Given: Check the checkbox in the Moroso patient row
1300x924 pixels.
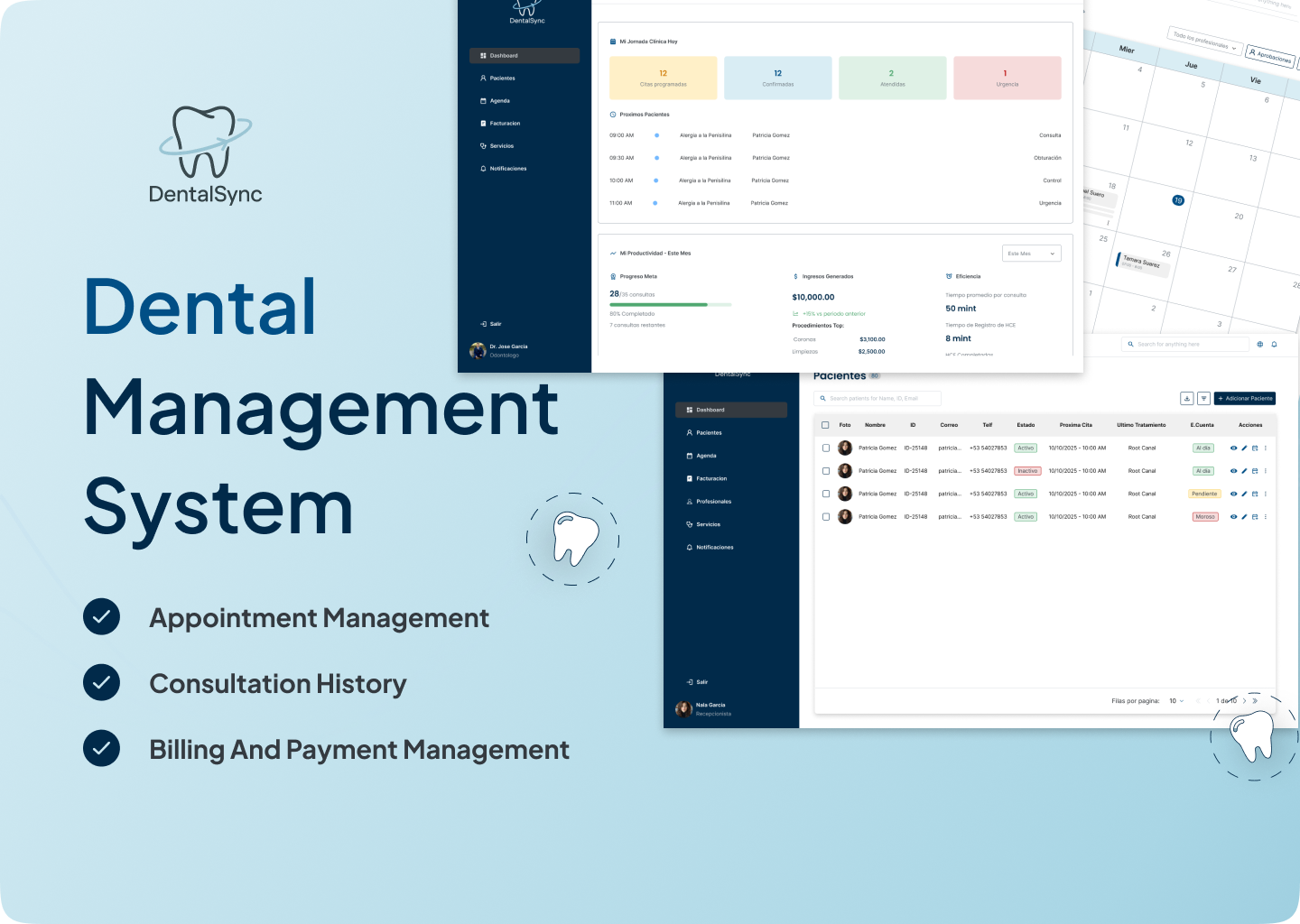Looking at the screenshot, I should coord(825,517).
